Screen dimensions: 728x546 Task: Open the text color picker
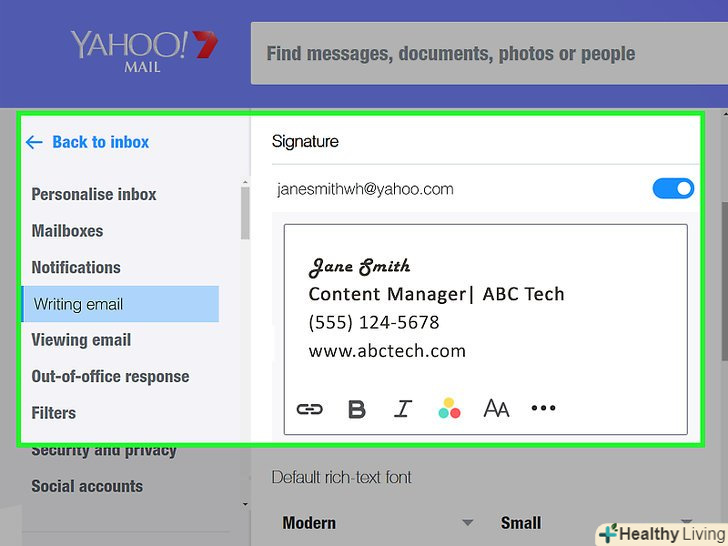(449, 408)
